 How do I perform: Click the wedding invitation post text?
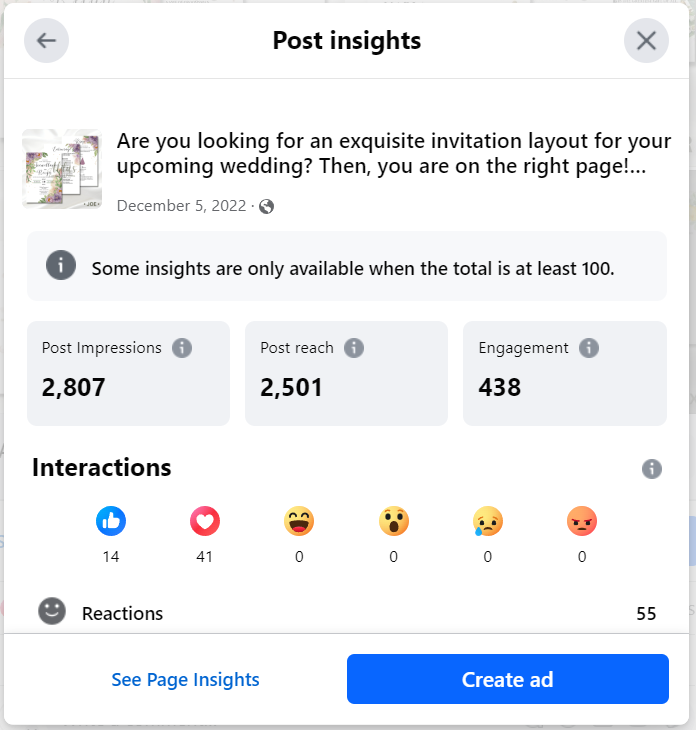pos(394,155)
